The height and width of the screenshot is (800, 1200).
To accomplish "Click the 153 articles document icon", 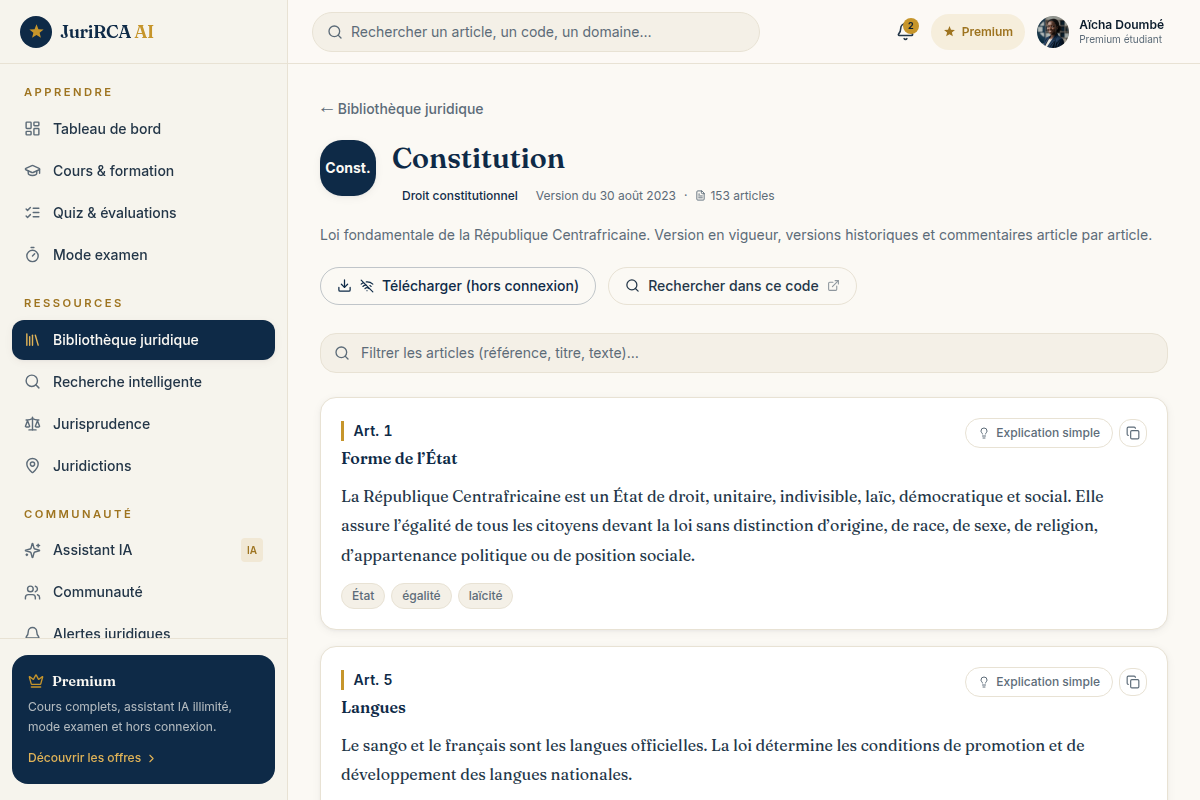I will click(x=700, y=196).
